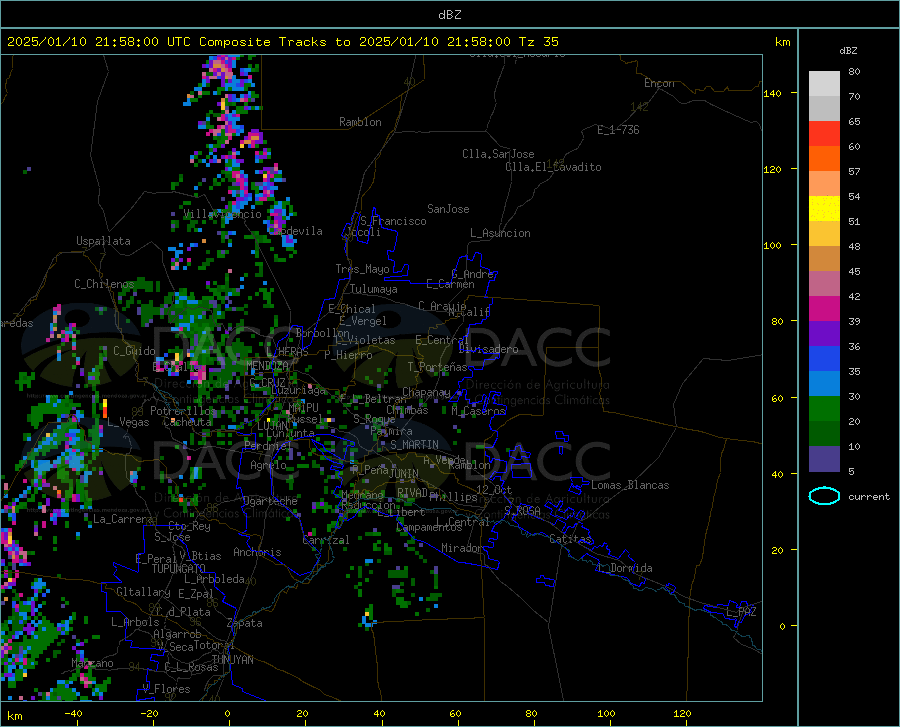Screen dimensions: 900x727
Task: Click the C_Chilenos map label
Action: 104,284
